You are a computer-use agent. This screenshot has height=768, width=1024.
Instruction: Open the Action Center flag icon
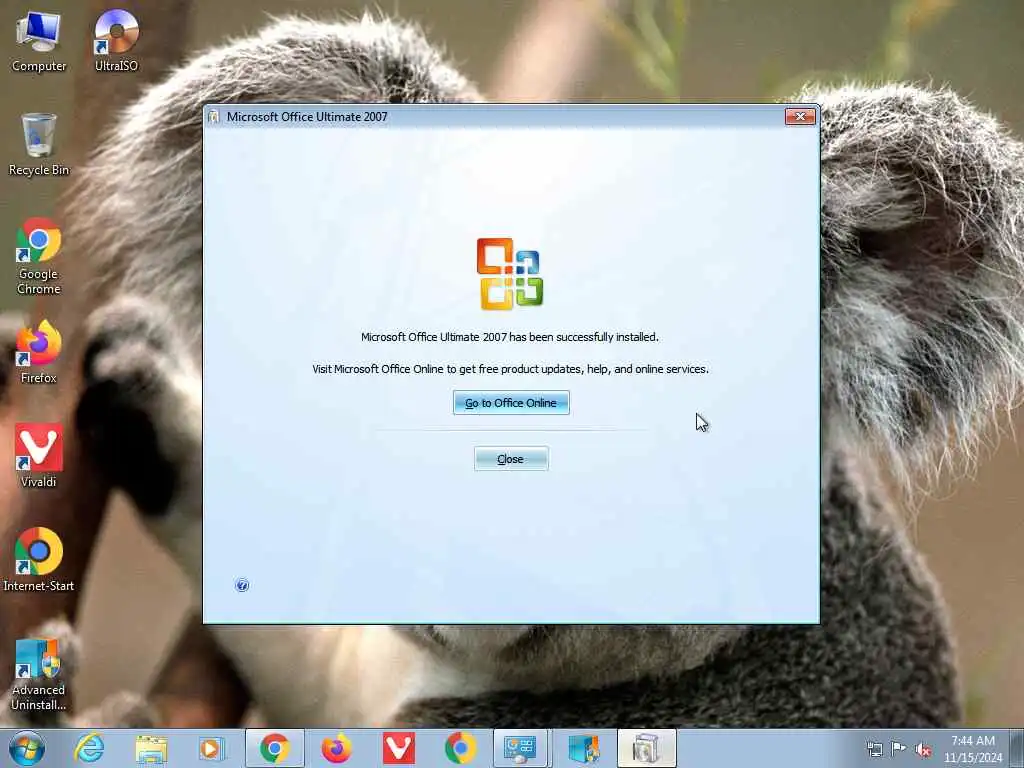point(899,749)
